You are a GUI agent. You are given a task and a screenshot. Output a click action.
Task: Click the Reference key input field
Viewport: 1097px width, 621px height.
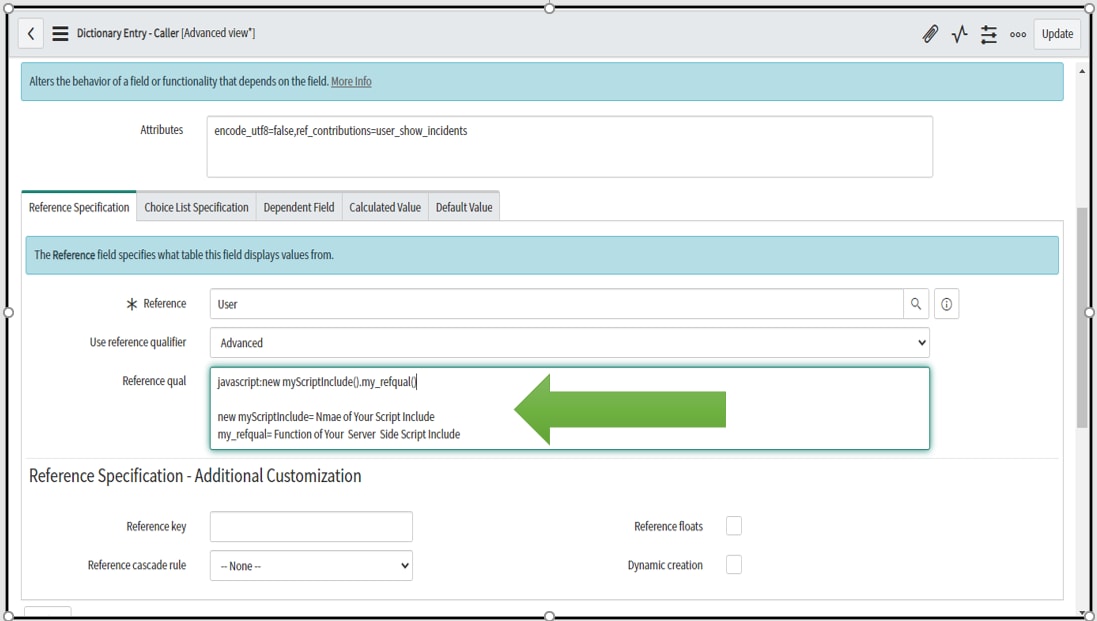(x=310, y=526)
